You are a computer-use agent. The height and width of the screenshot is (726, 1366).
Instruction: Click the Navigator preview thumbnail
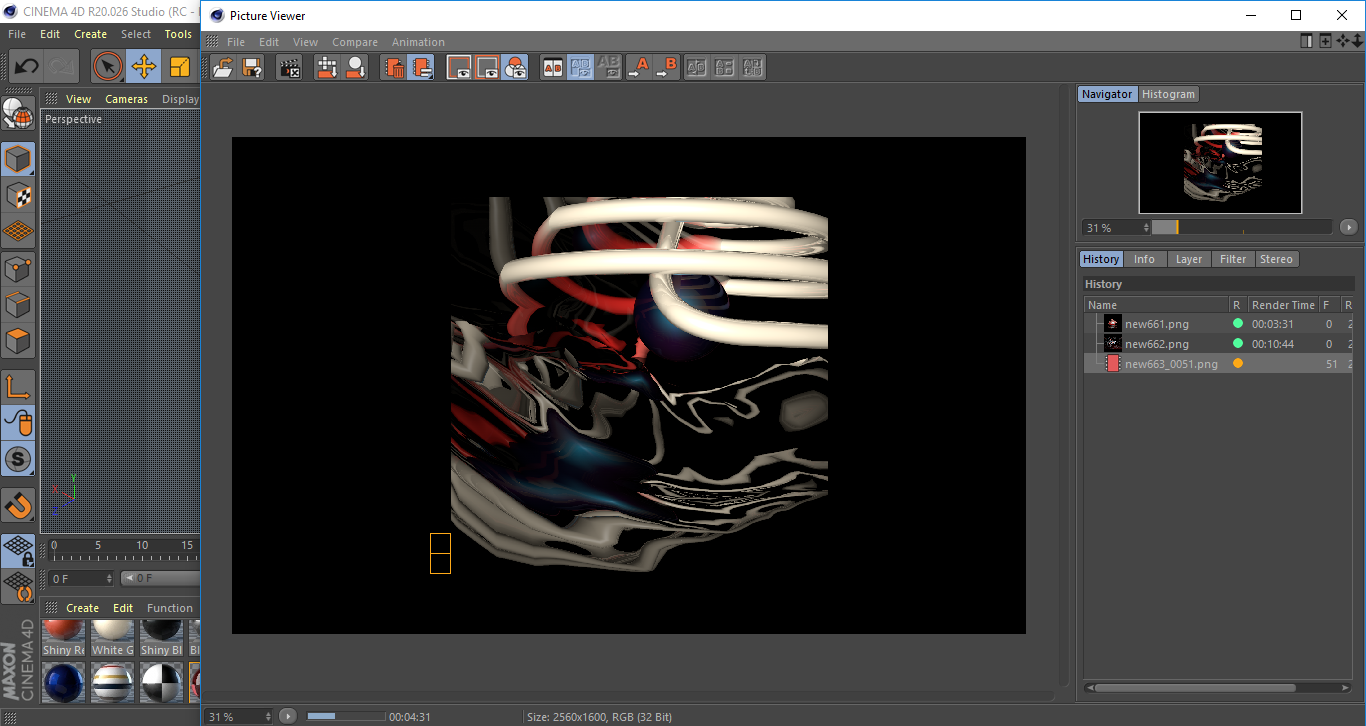click(x=1220, y=162)
